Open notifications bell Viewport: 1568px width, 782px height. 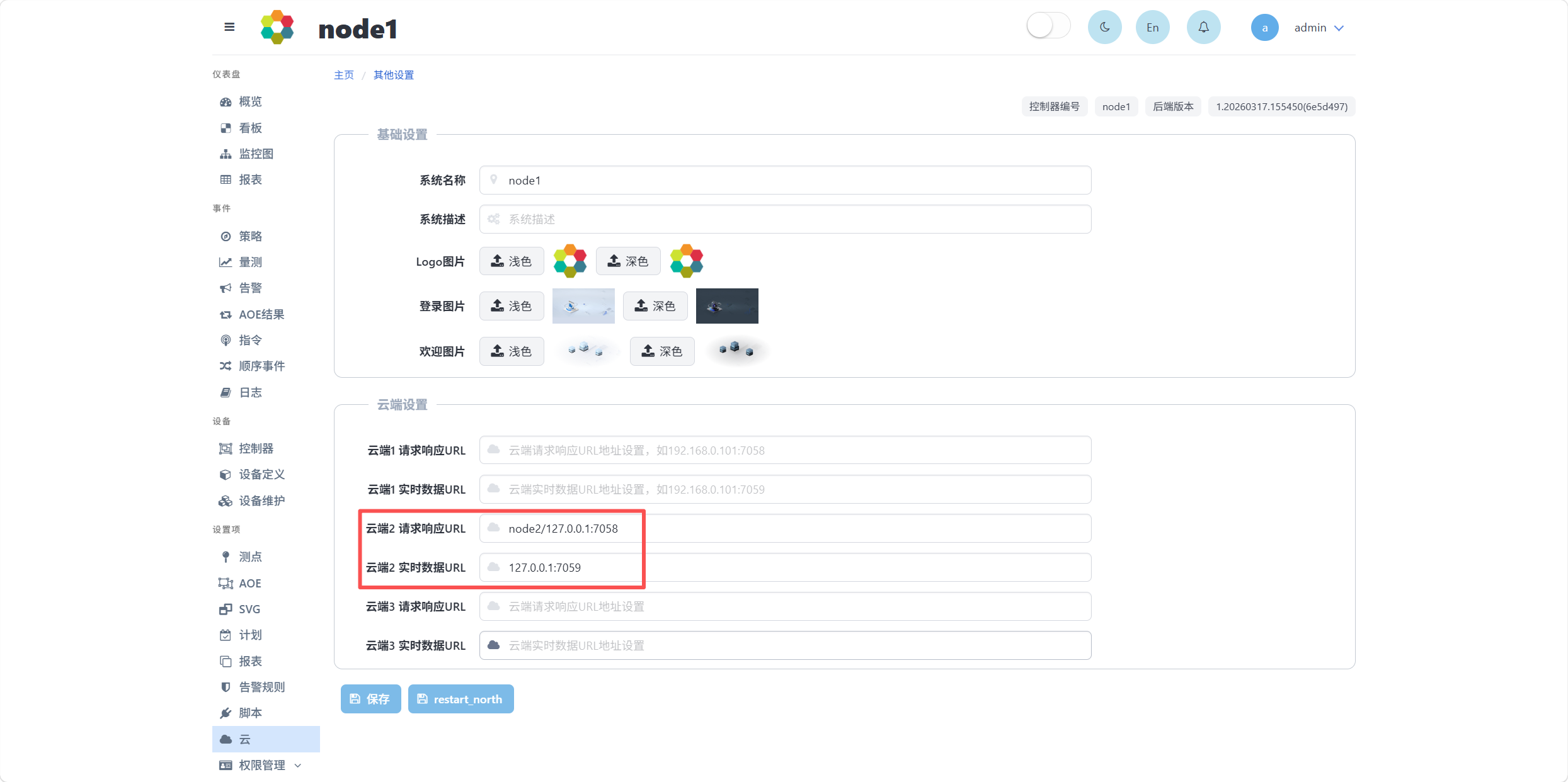pos(1203,27)
